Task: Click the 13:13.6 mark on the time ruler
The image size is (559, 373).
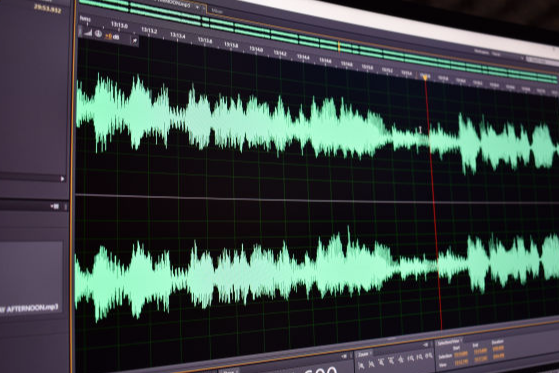Action: point(205,41)
